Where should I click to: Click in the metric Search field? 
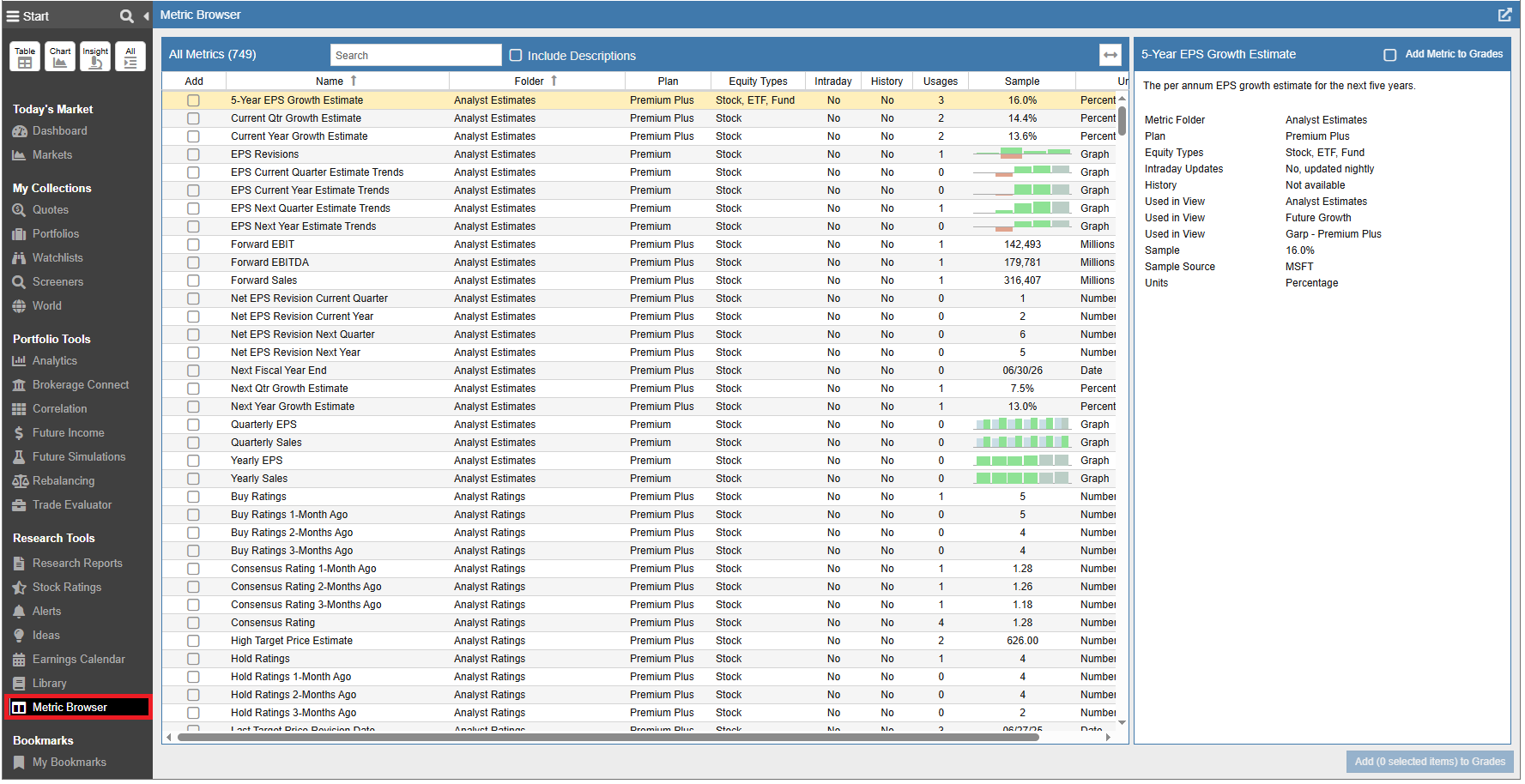pos(415,54)
